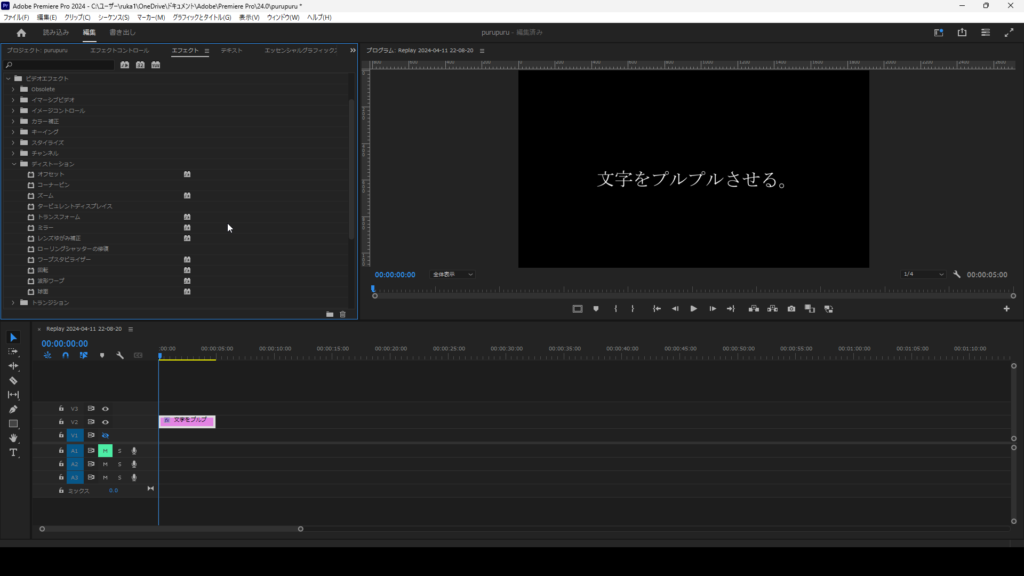The image size is (1024, 576).
Task: Select the Hand tool
Action: pyautogui.click(x=13, y=438)
